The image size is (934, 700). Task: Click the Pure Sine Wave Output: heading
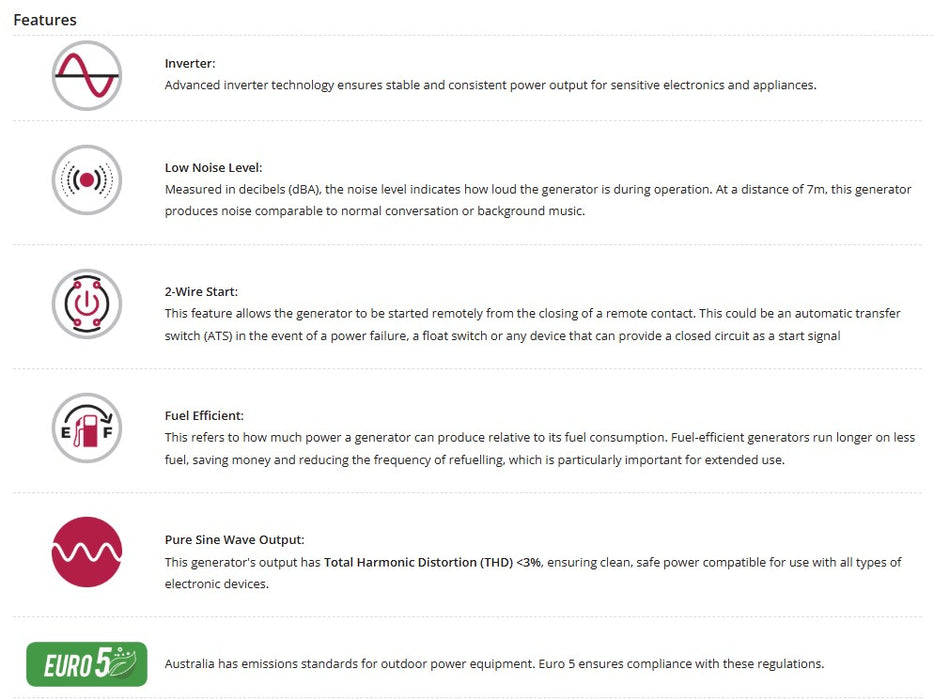click(x=234, y=539)
